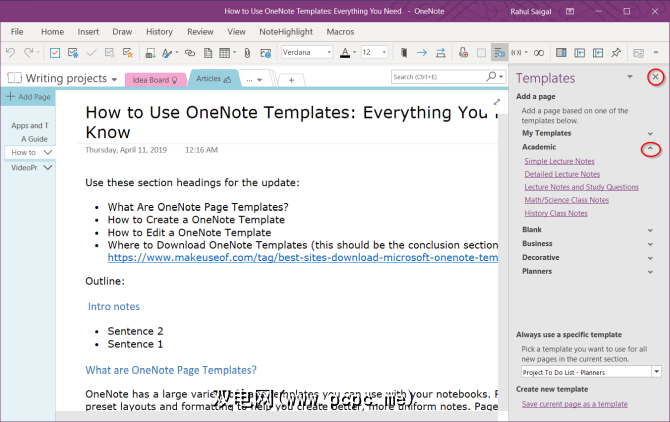
Task: Click the notebook search box
Action: click(440, 76)
